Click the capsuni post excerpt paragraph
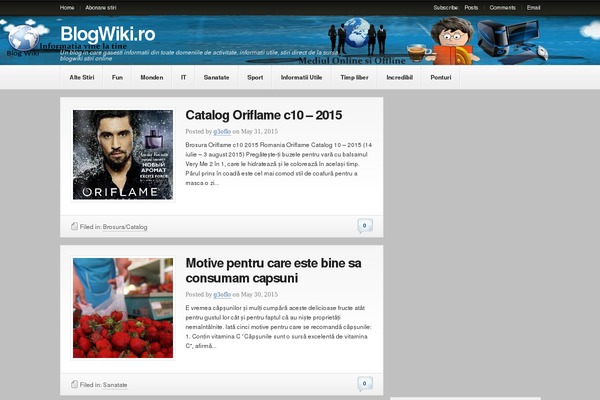This screenshot has width=600, height=400. coord(279,327)
